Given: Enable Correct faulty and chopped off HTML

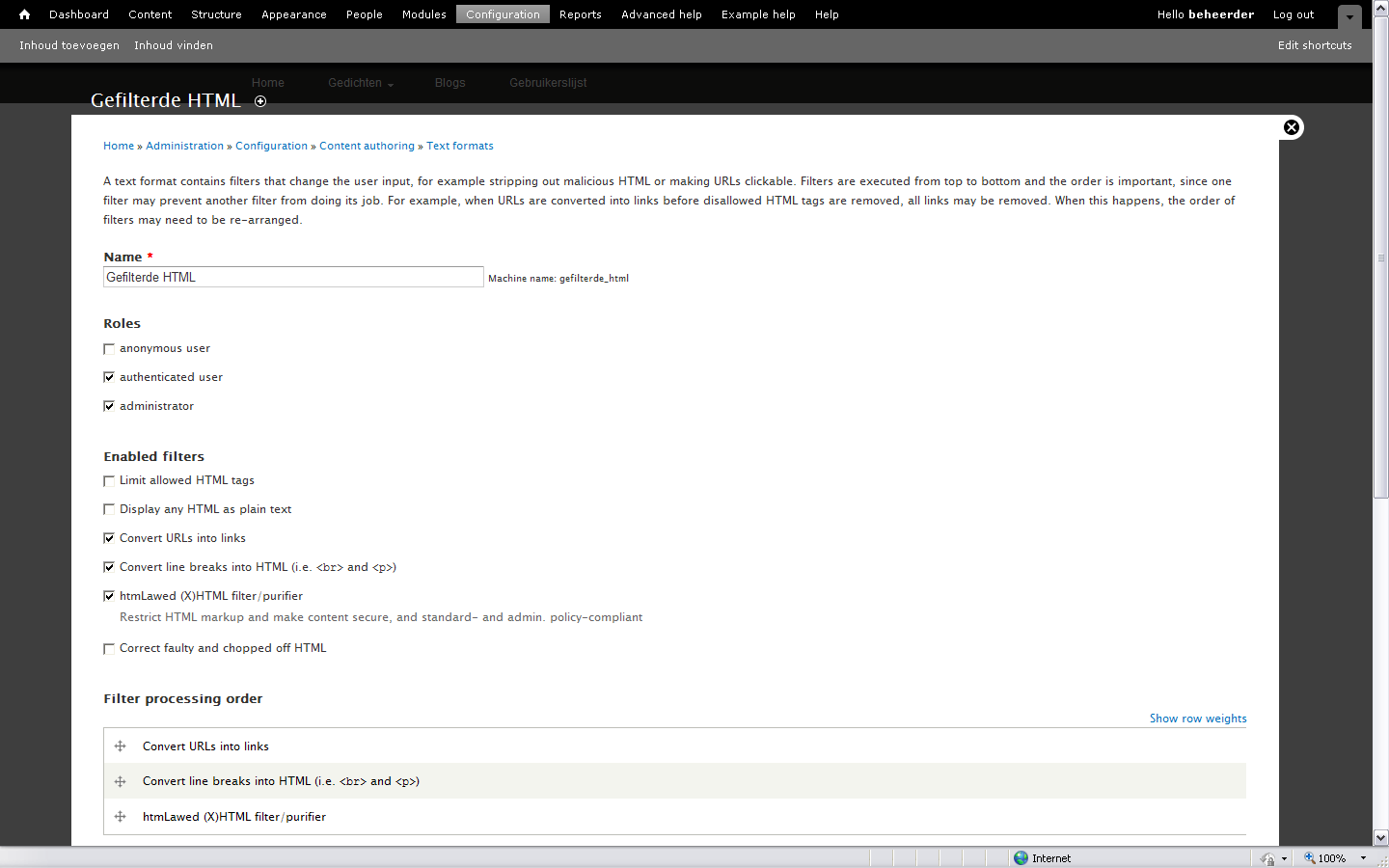Looking at the screenshot, I should [x=109, y=648].
